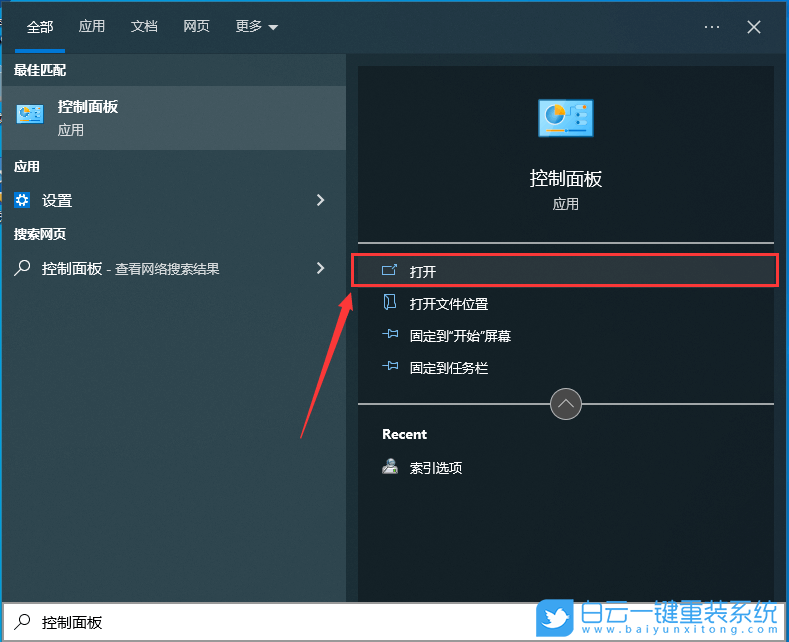Click 打开文件位置 to open file location
This screenshot has height=642, width=789.
tap(449, 303)
